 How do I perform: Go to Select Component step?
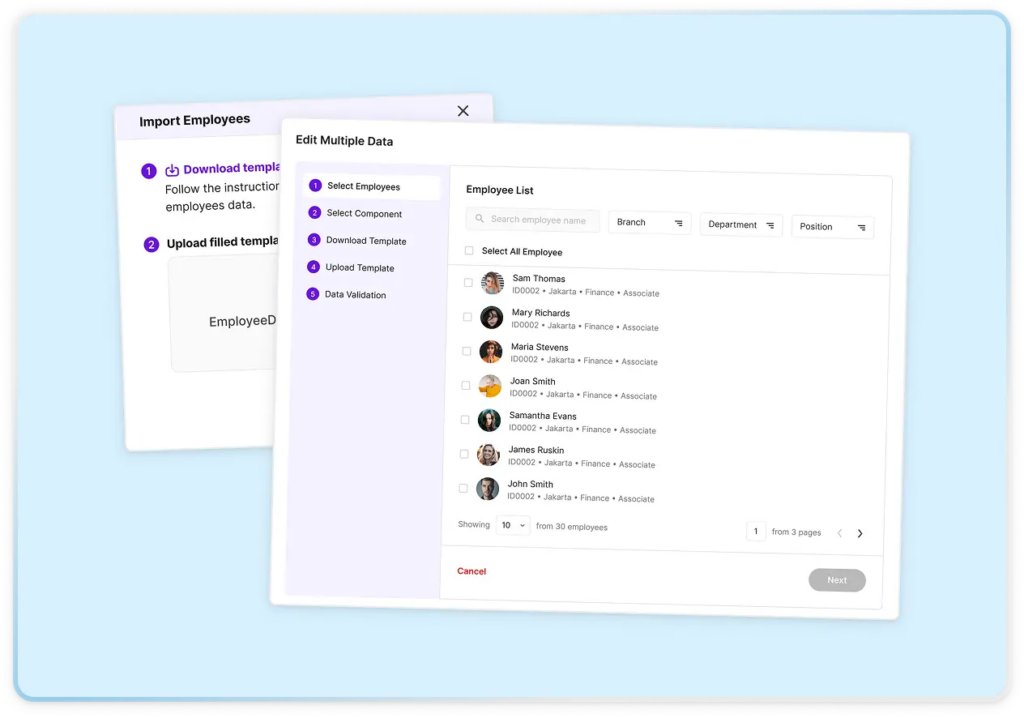[x=363, y=213]
